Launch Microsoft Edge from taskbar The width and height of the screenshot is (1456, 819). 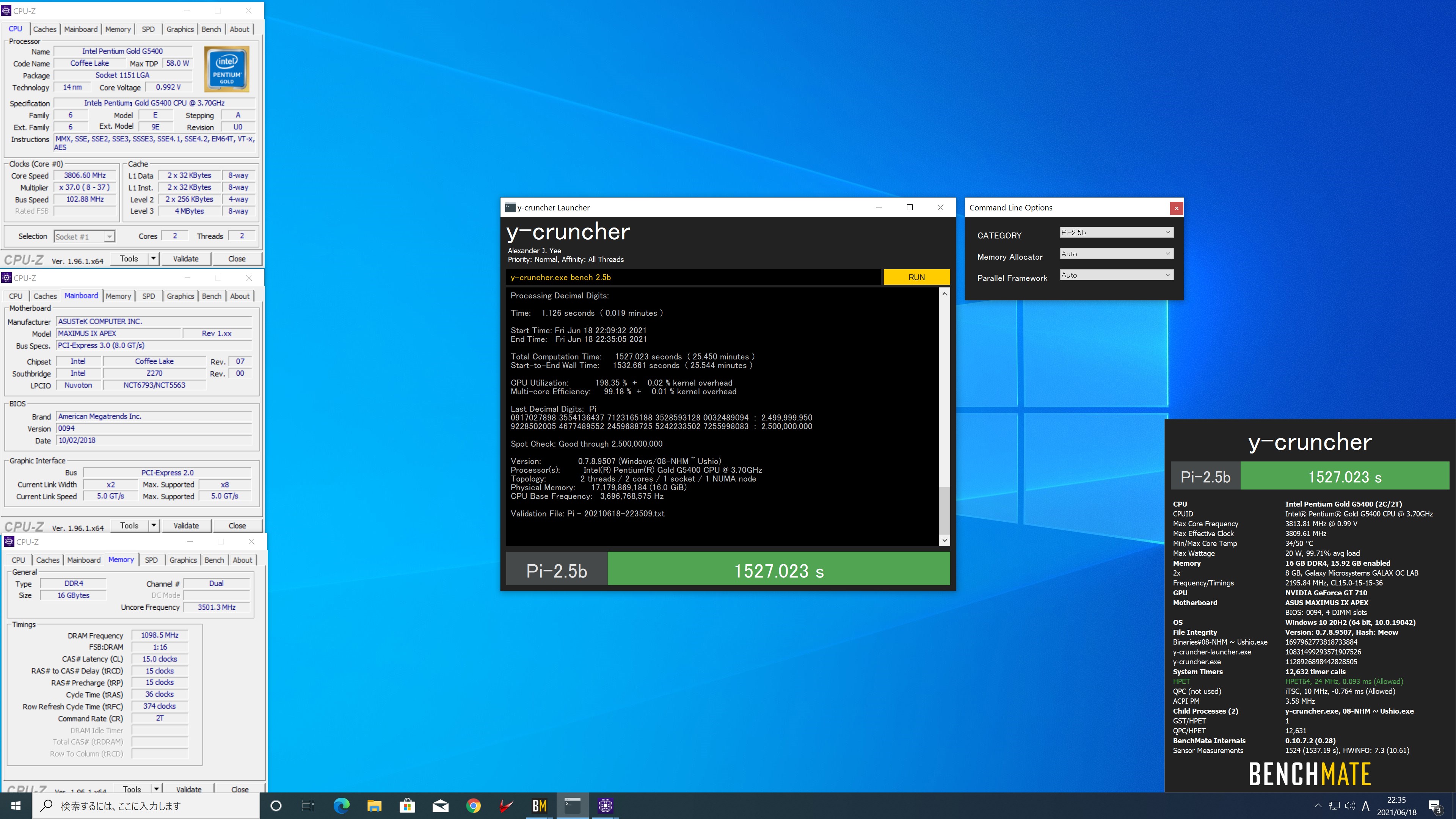pos(341,805)
